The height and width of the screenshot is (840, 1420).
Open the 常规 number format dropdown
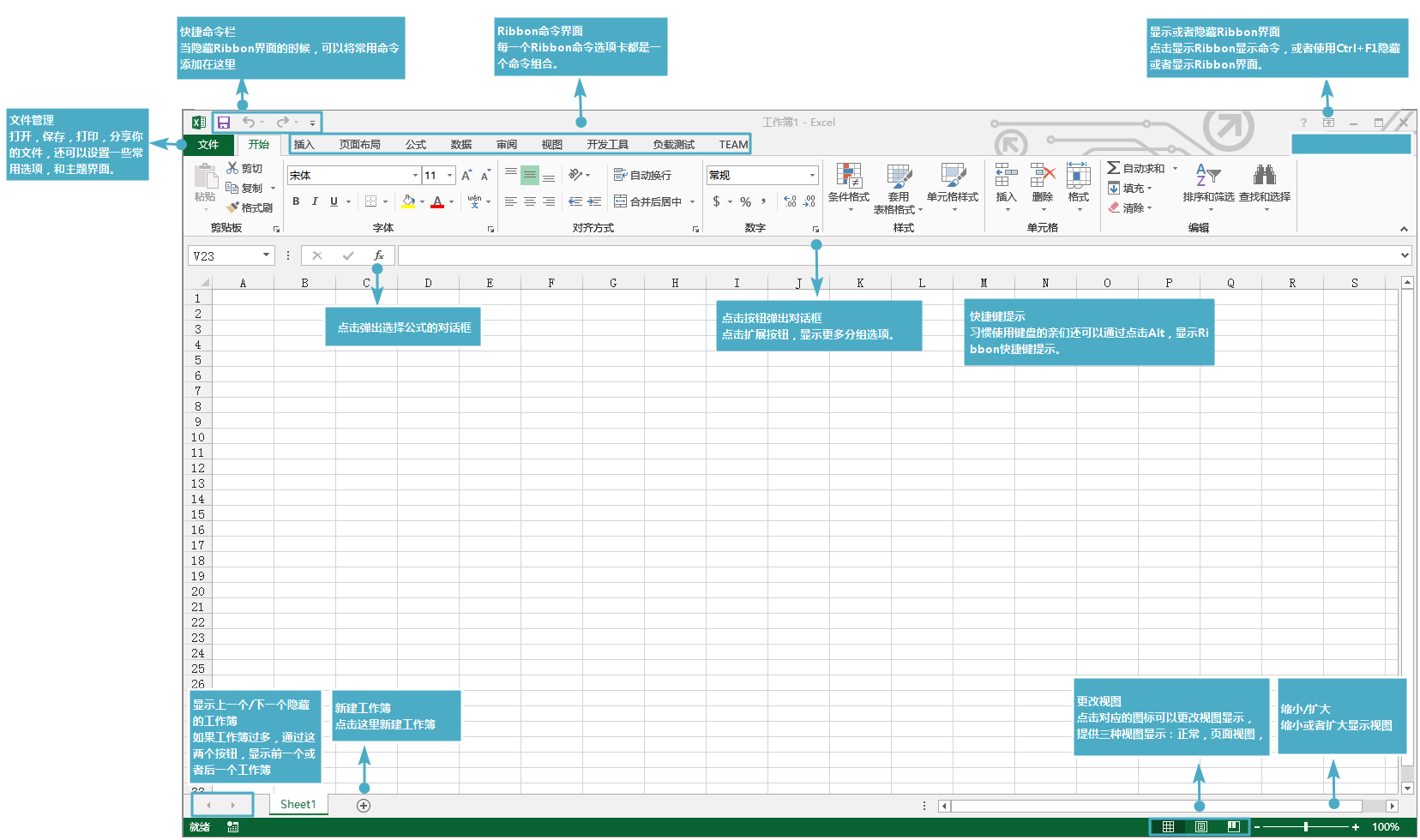[812, 176]
